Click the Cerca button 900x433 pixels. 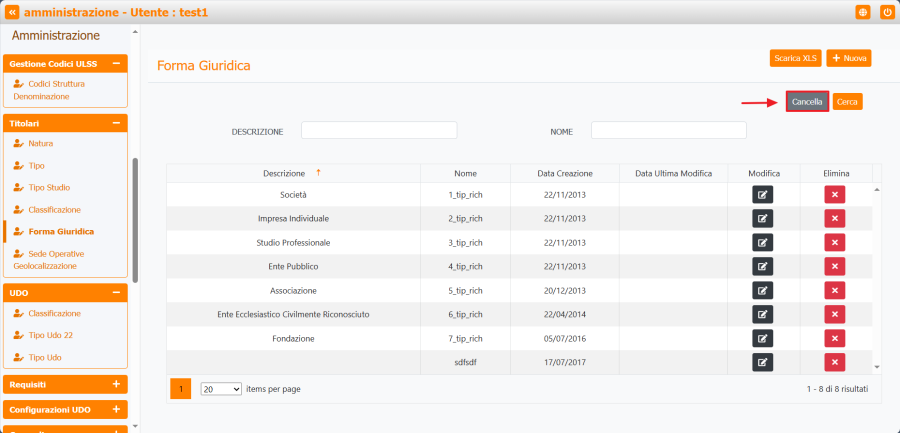click(x=847, y=102)
